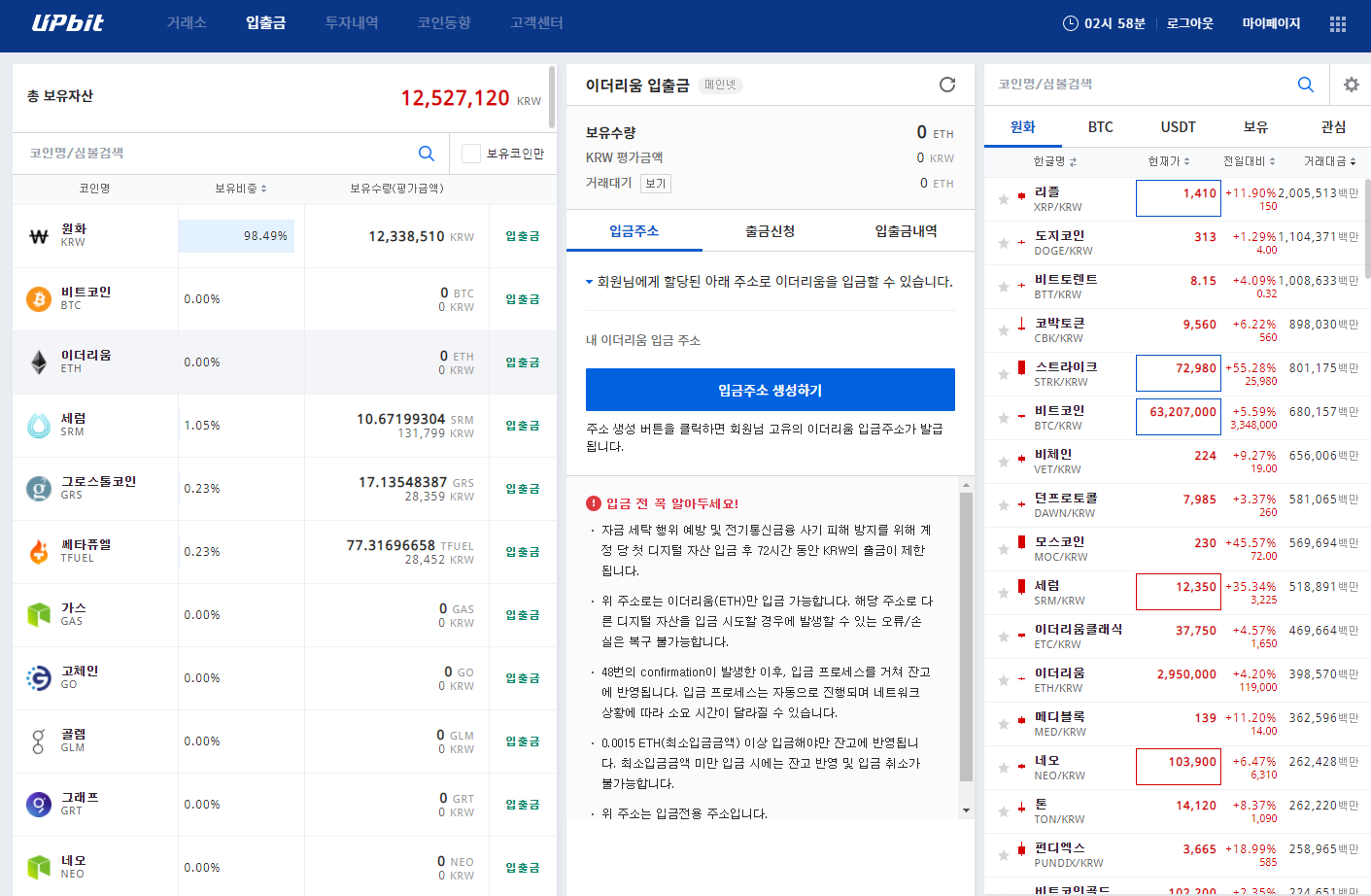Viewport: 1371px width, 896px height.
Task: Sort markets by trading volume
Action: tap(1330, 161)
